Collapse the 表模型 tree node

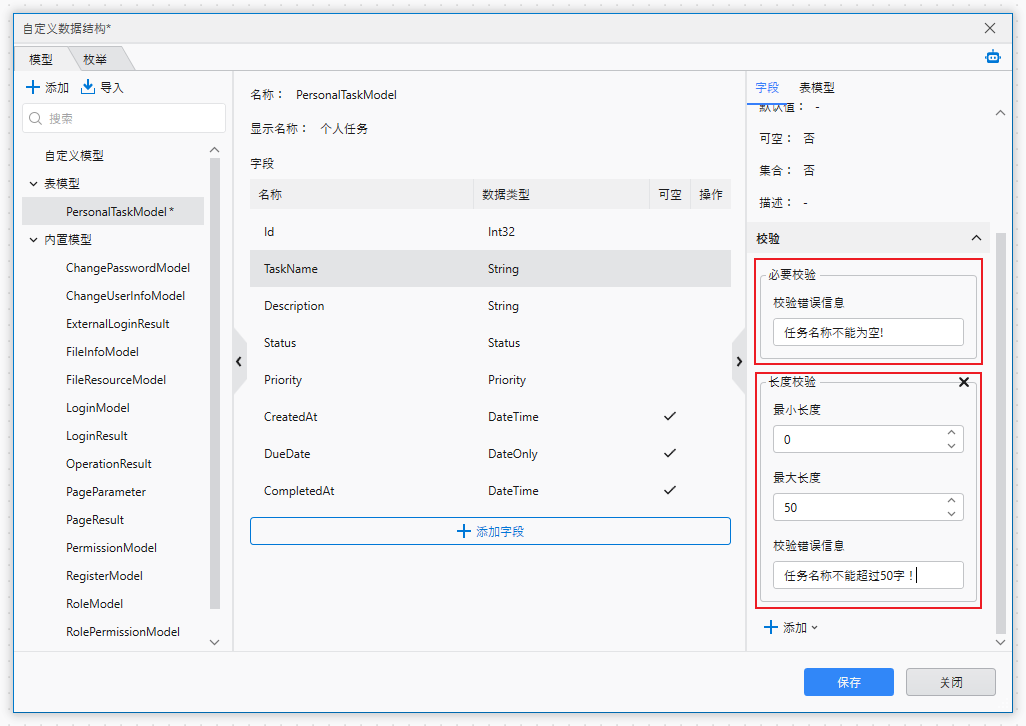pyautogui.click(x=33, y=184)
